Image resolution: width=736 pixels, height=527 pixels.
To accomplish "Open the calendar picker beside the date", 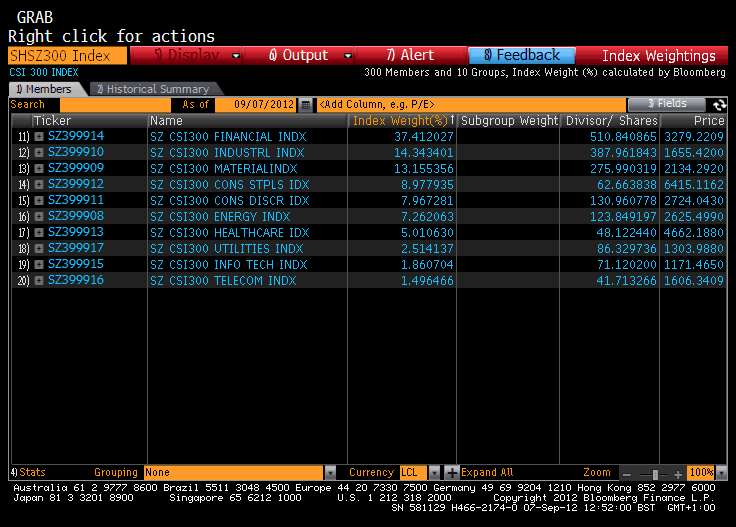I will click(x=306, y=104).
